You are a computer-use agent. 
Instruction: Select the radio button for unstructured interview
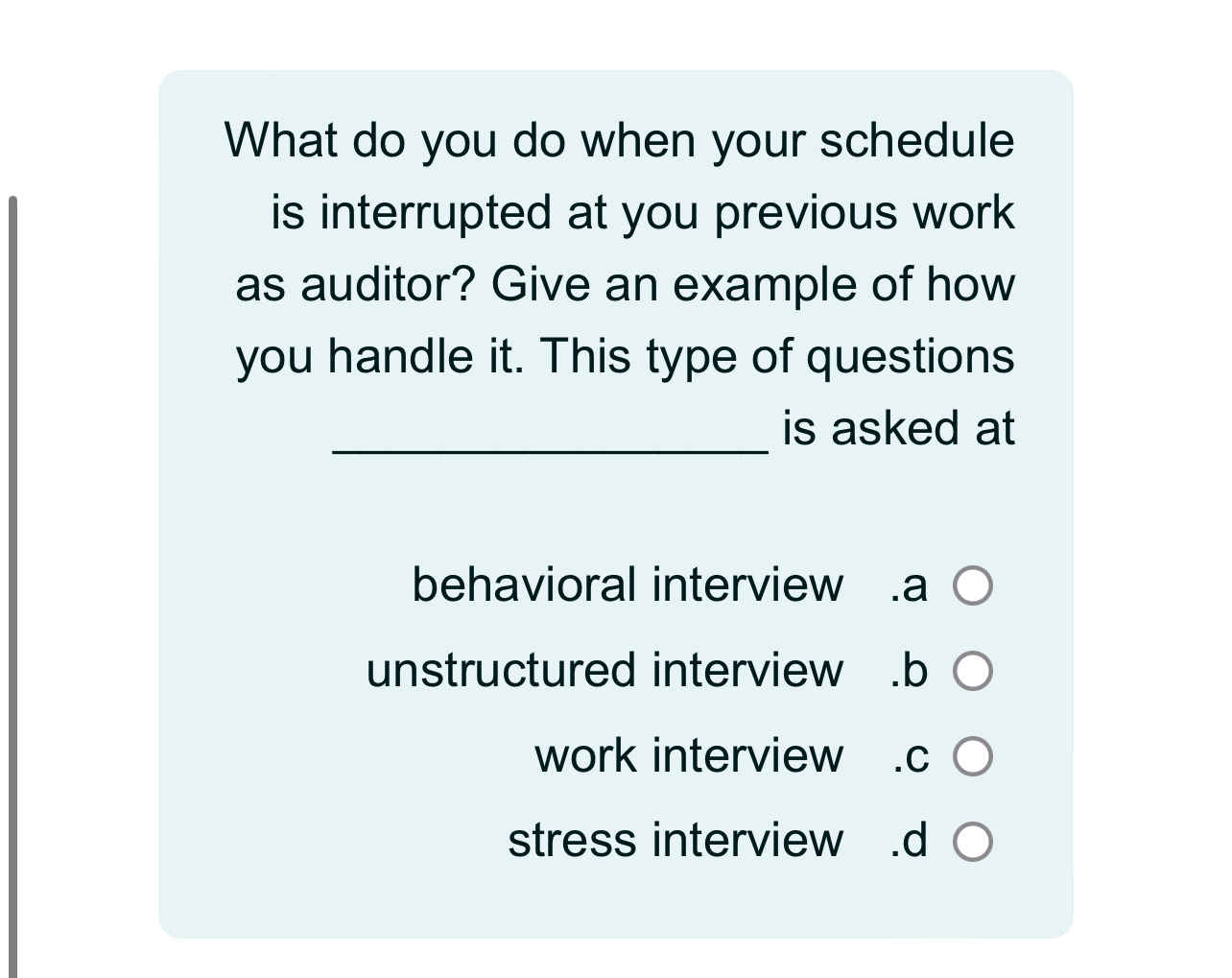[x=972, y=671]
